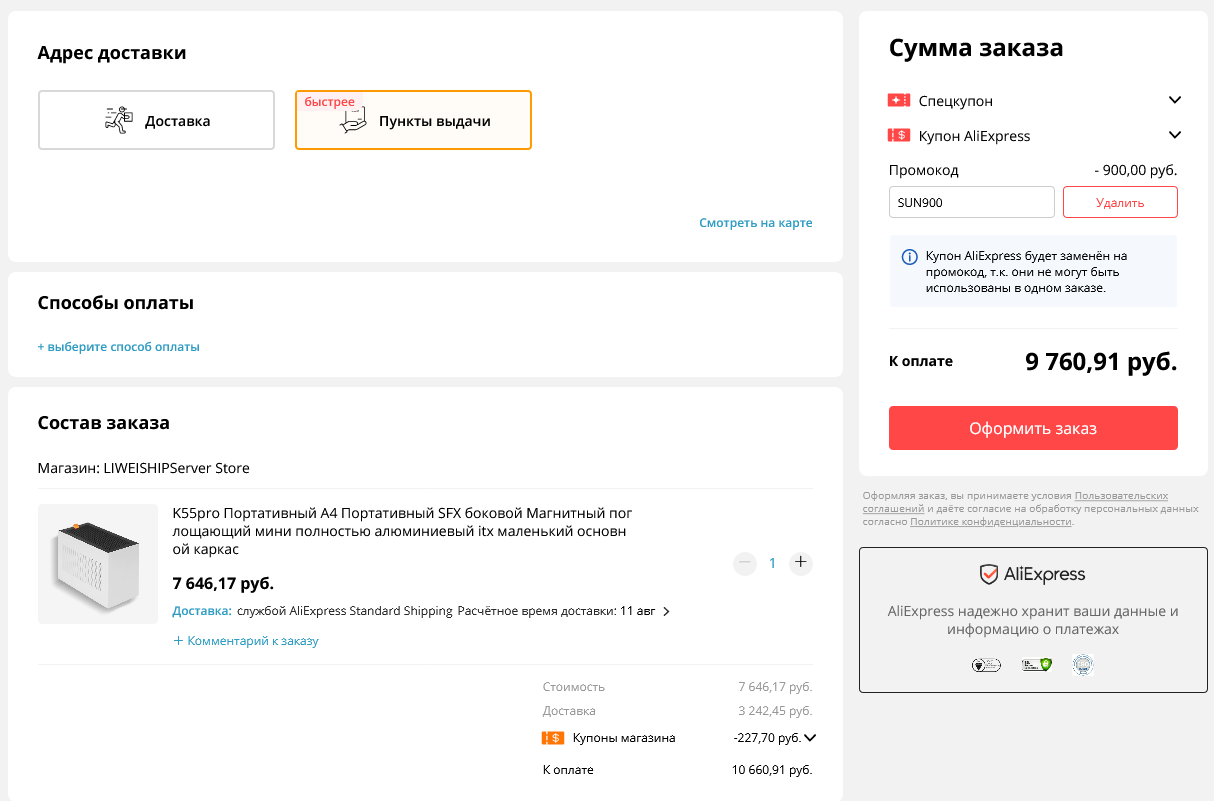Screen dimensions: 1214x801
Task: Click the red Спецкупон coupon icon
Action: (x=898, y=101)
